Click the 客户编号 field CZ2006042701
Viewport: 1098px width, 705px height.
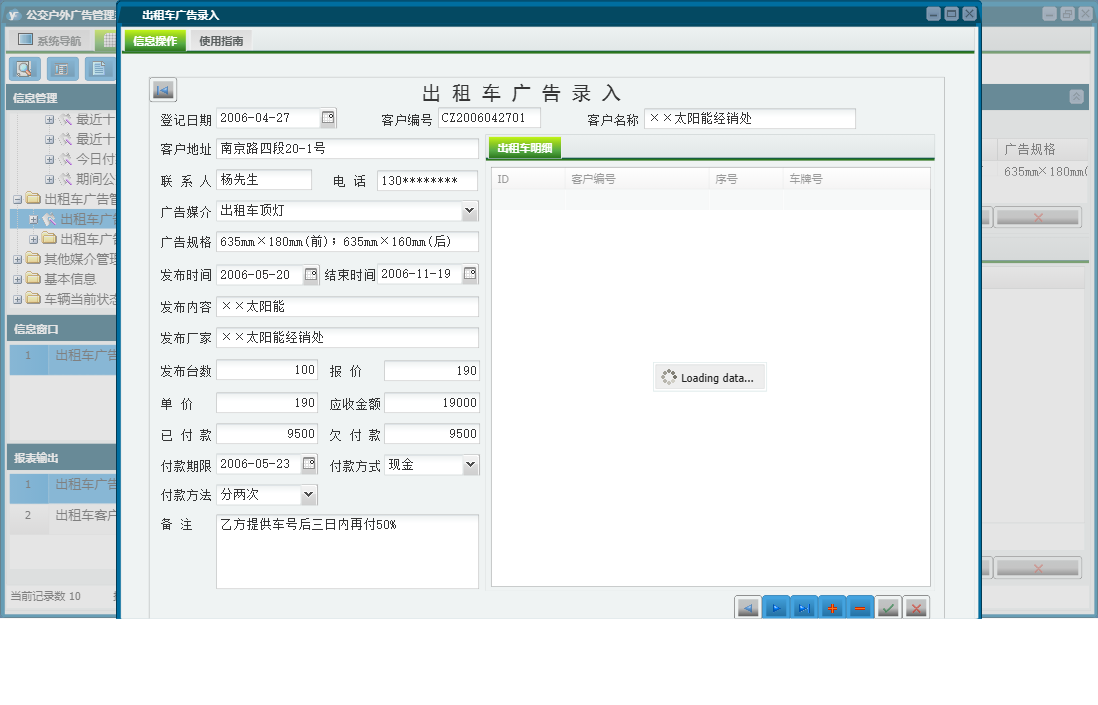point(489,118)
